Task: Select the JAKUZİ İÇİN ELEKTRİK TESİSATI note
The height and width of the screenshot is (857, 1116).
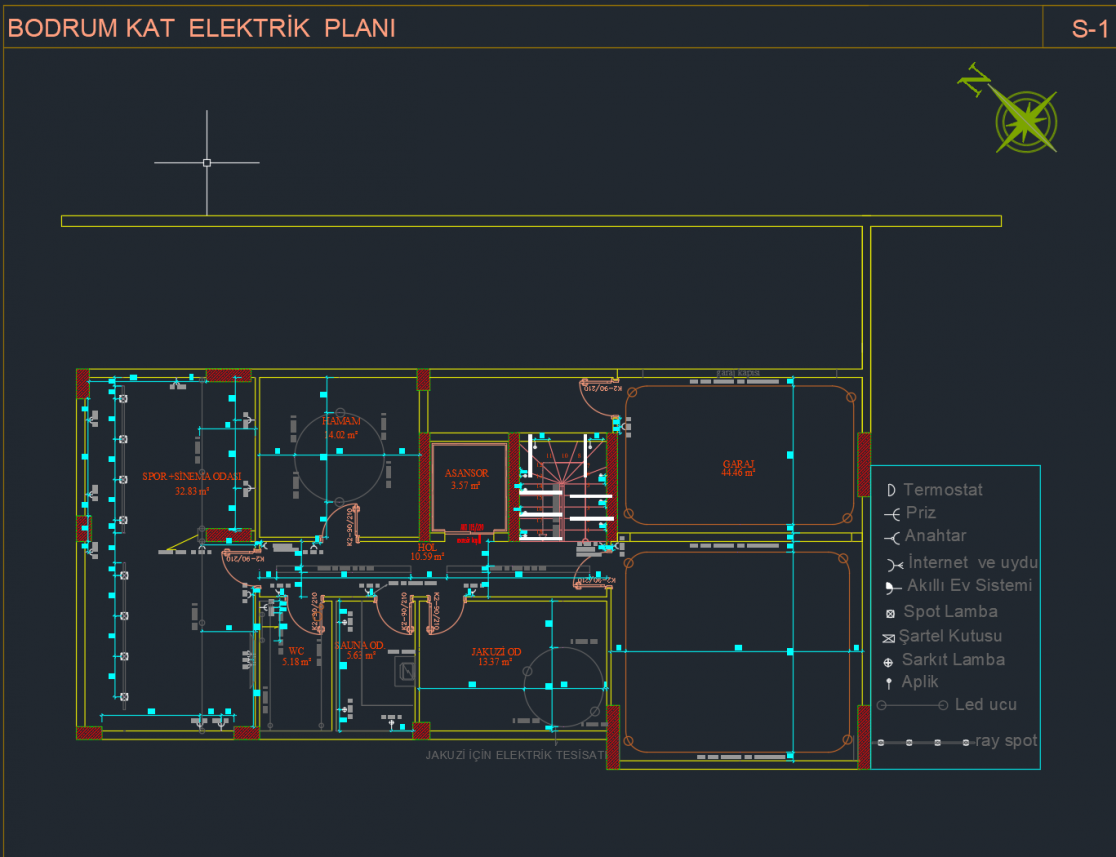Action: click(x=515, y=755)
